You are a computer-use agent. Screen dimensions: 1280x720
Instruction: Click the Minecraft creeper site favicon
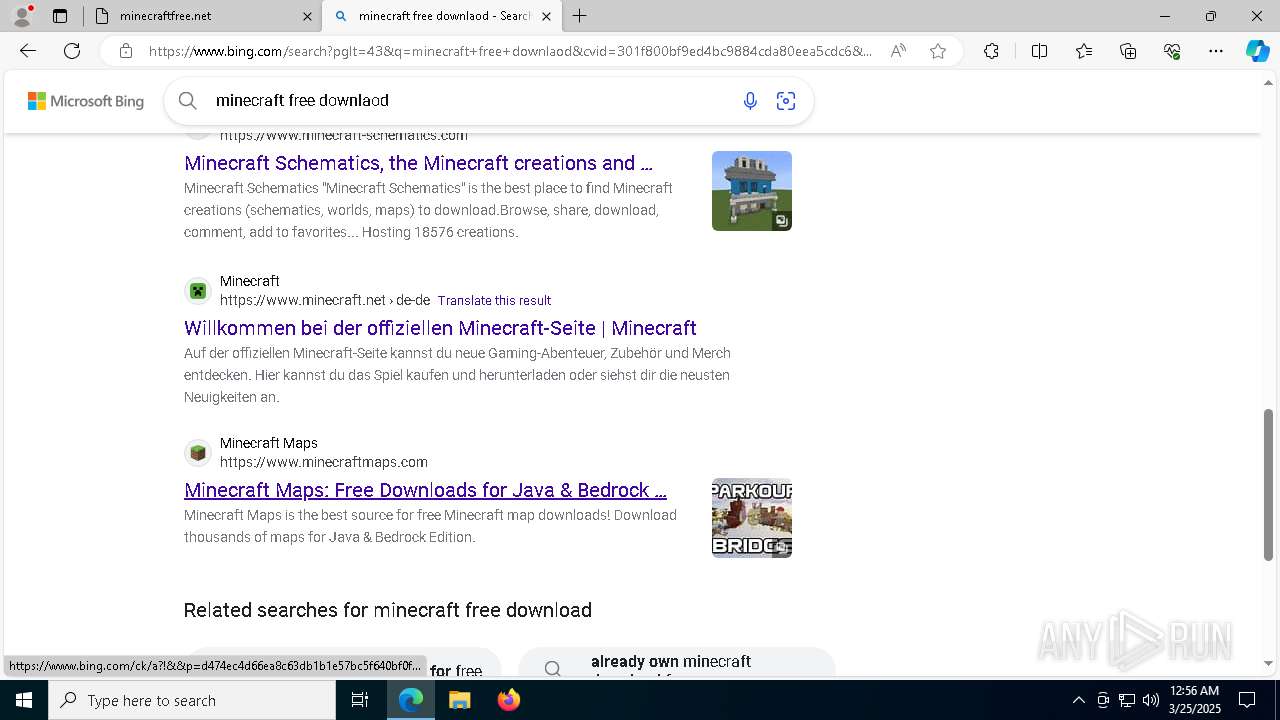pos(198,291)
